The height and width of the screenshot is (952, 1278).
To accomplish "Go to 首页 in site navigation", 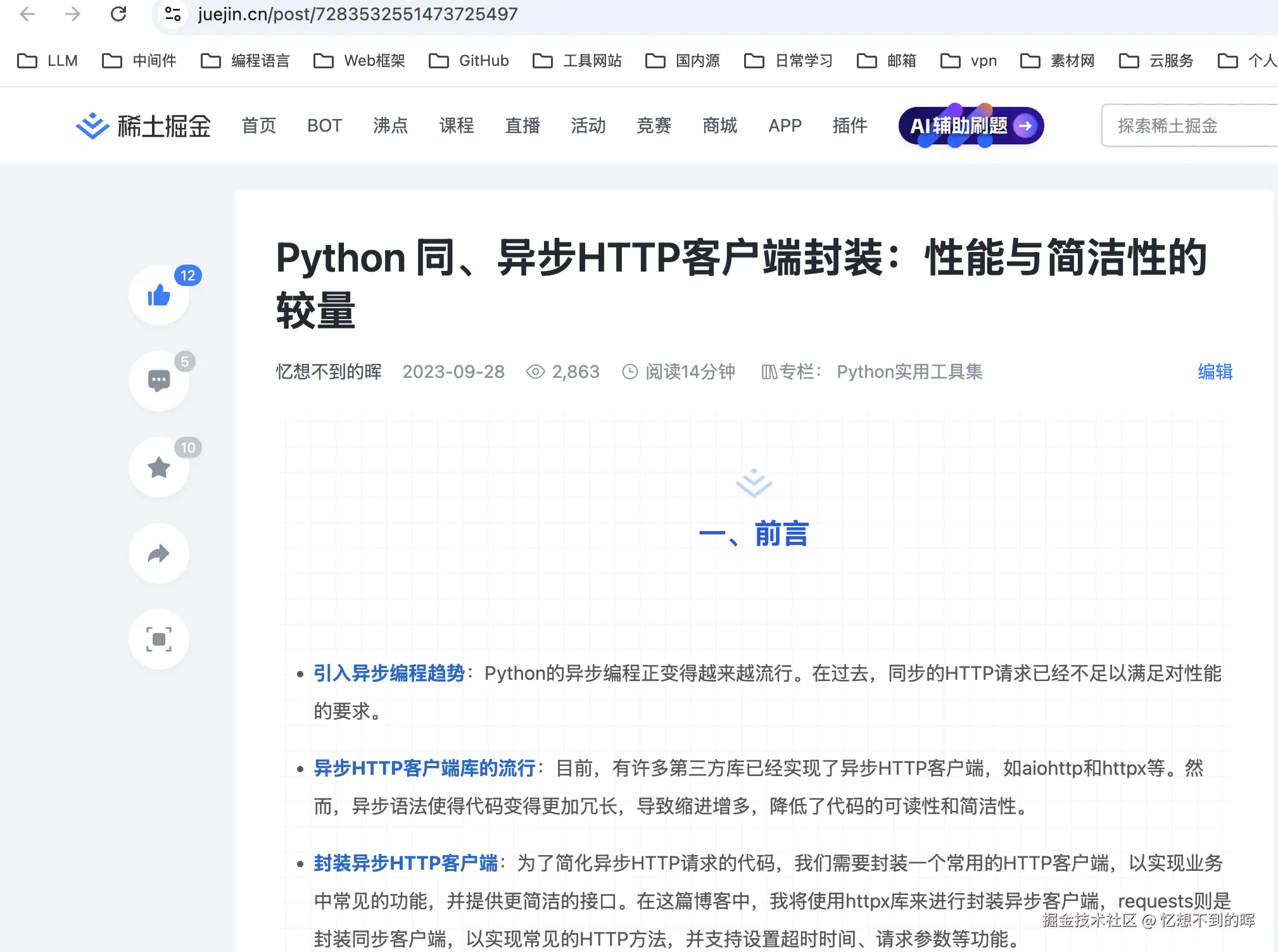I will click(x=259, y=126).
